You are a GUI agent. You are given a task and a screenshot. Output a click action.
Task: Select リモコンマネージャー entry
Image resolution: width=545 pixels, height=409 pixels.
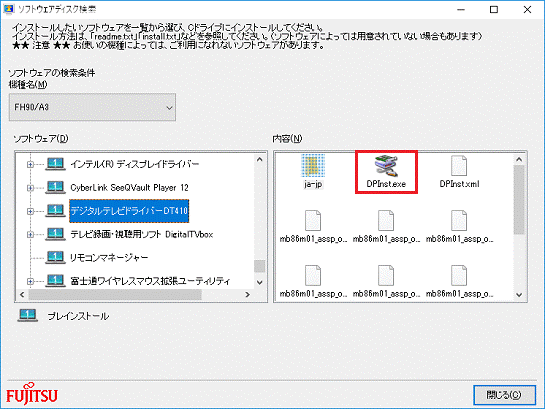[109, 257]
